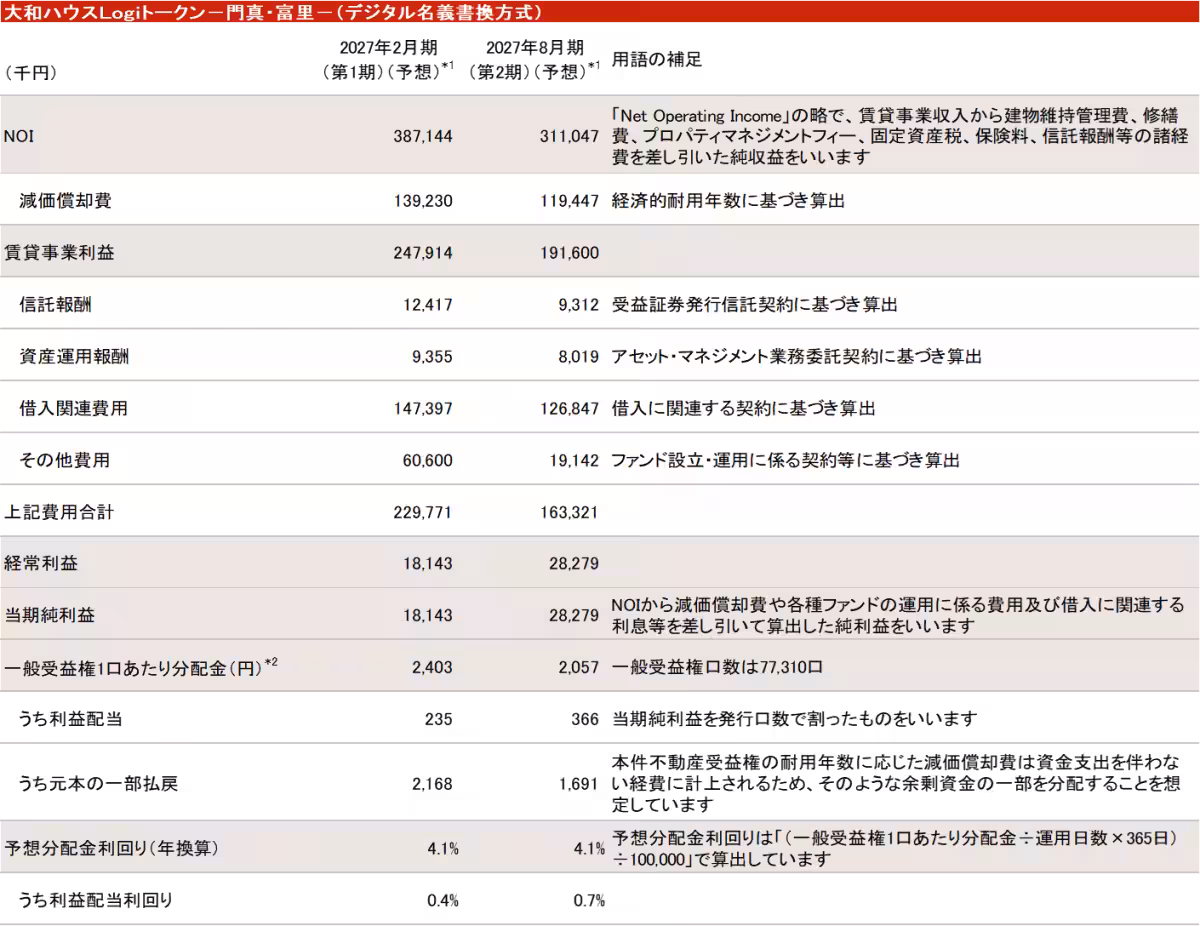This screenshot has width=1200, height=926.
Task: Click value 19,142
Action: (574, 461)
